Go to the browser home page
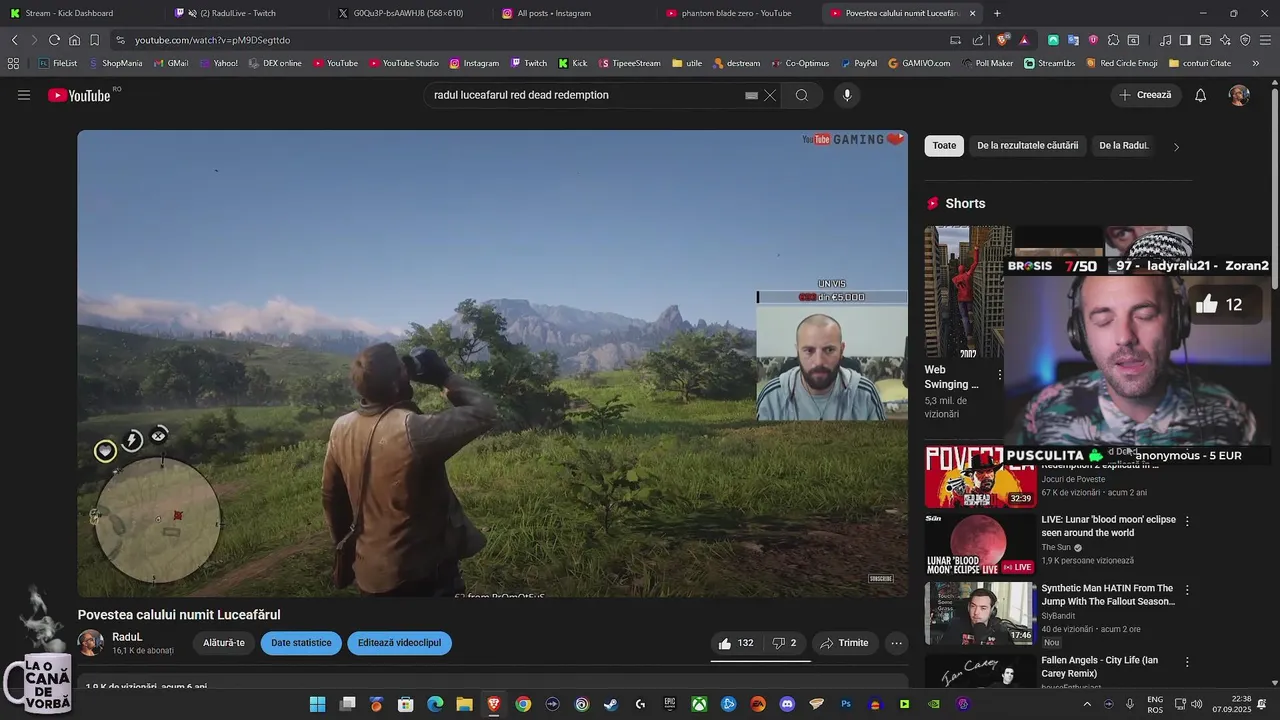The image size is (1280, 720). 74,40
